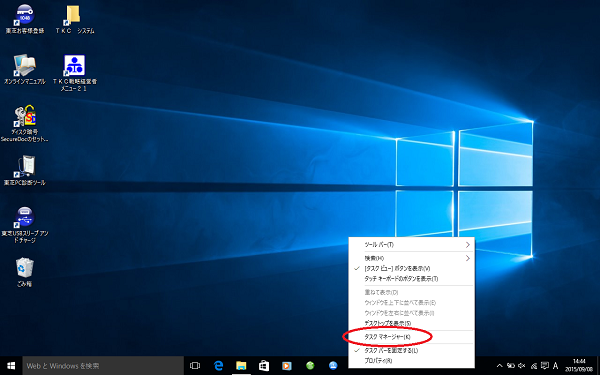Screen dimensions: 600x375
Task: Click the SD tray icon
Action: [x=511, y=366]
